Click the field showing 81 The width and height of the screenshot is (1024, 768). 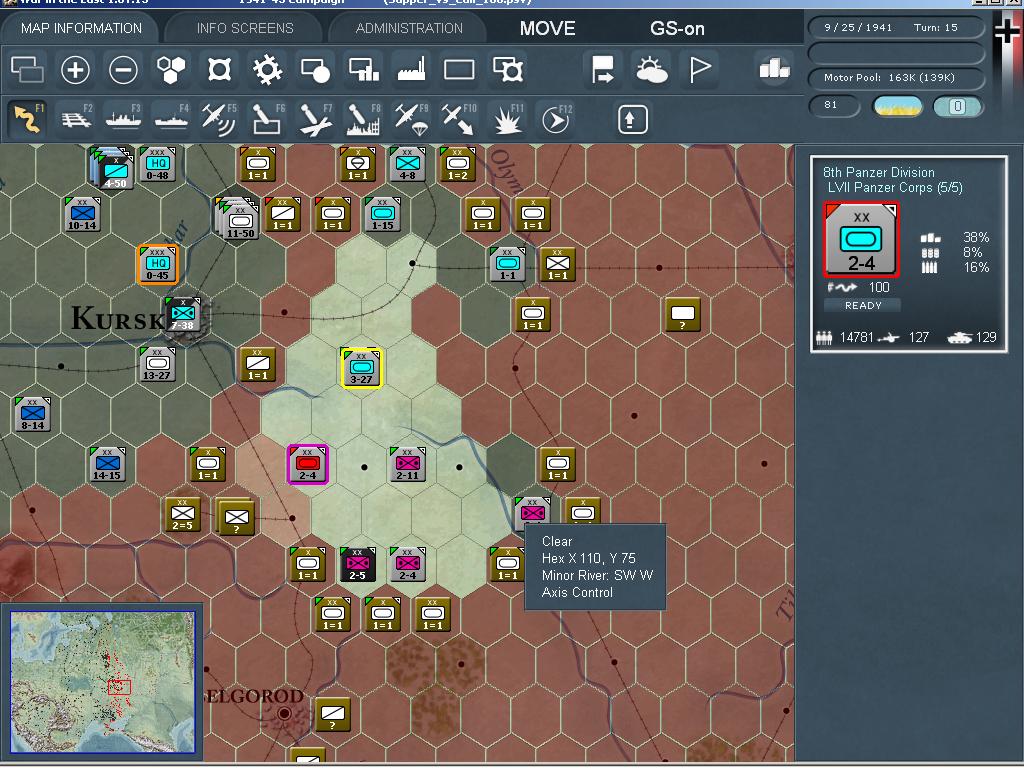click(x=834, y=105)
